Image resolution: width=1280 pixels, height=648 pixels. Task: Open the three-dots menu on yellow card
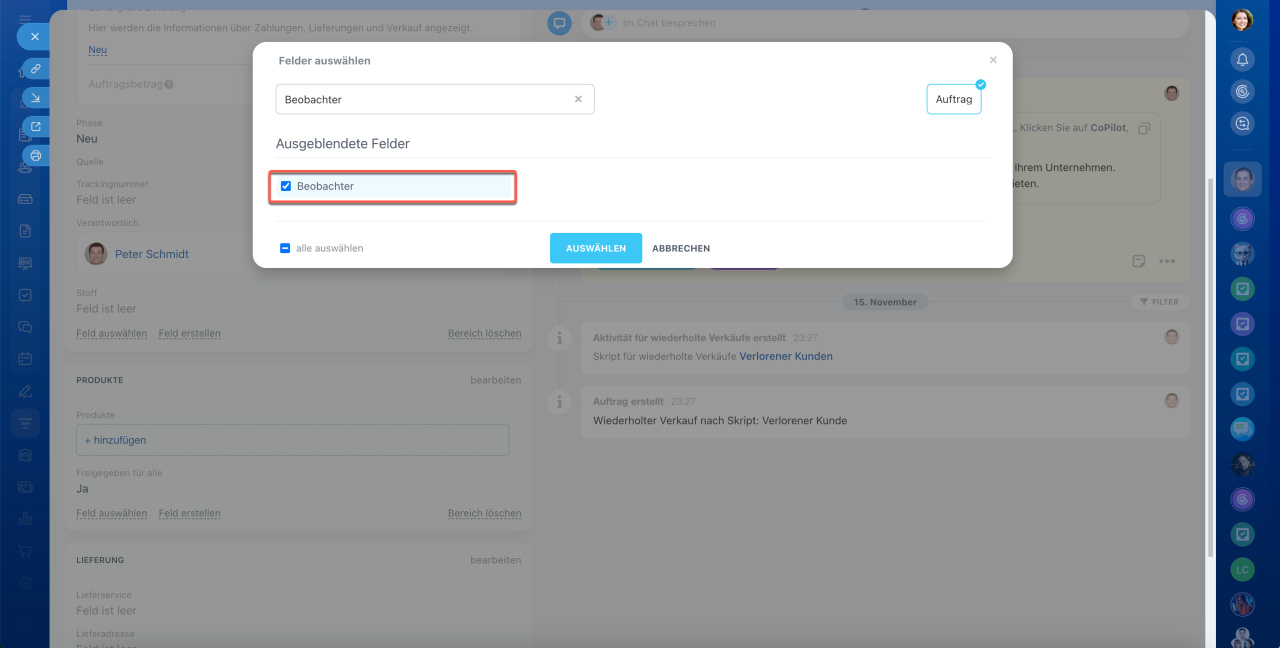(1167, 261)
